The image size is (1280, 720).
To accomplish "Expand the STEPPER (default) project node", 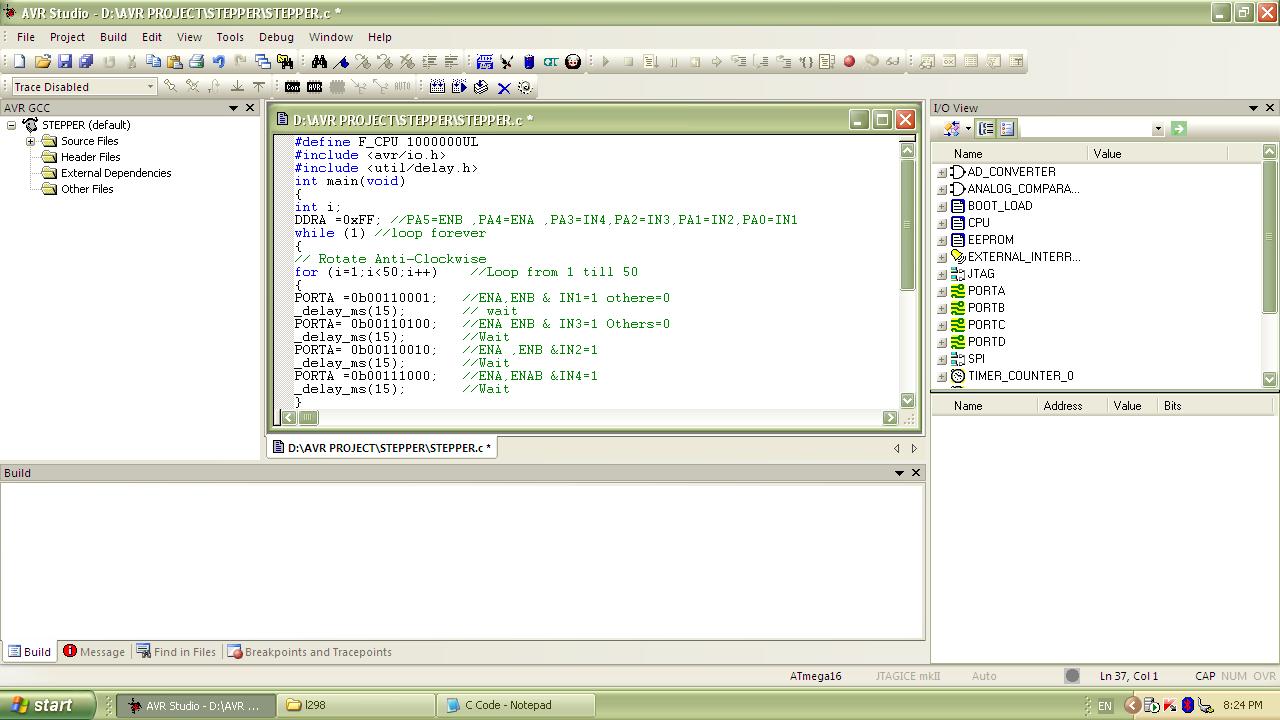I will point(12,125).
